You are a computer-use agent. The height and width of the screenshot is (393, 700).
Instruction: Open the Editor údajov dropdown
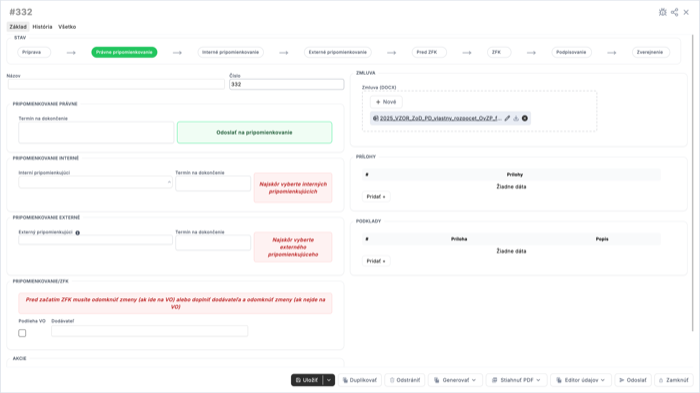click(580, 380)
